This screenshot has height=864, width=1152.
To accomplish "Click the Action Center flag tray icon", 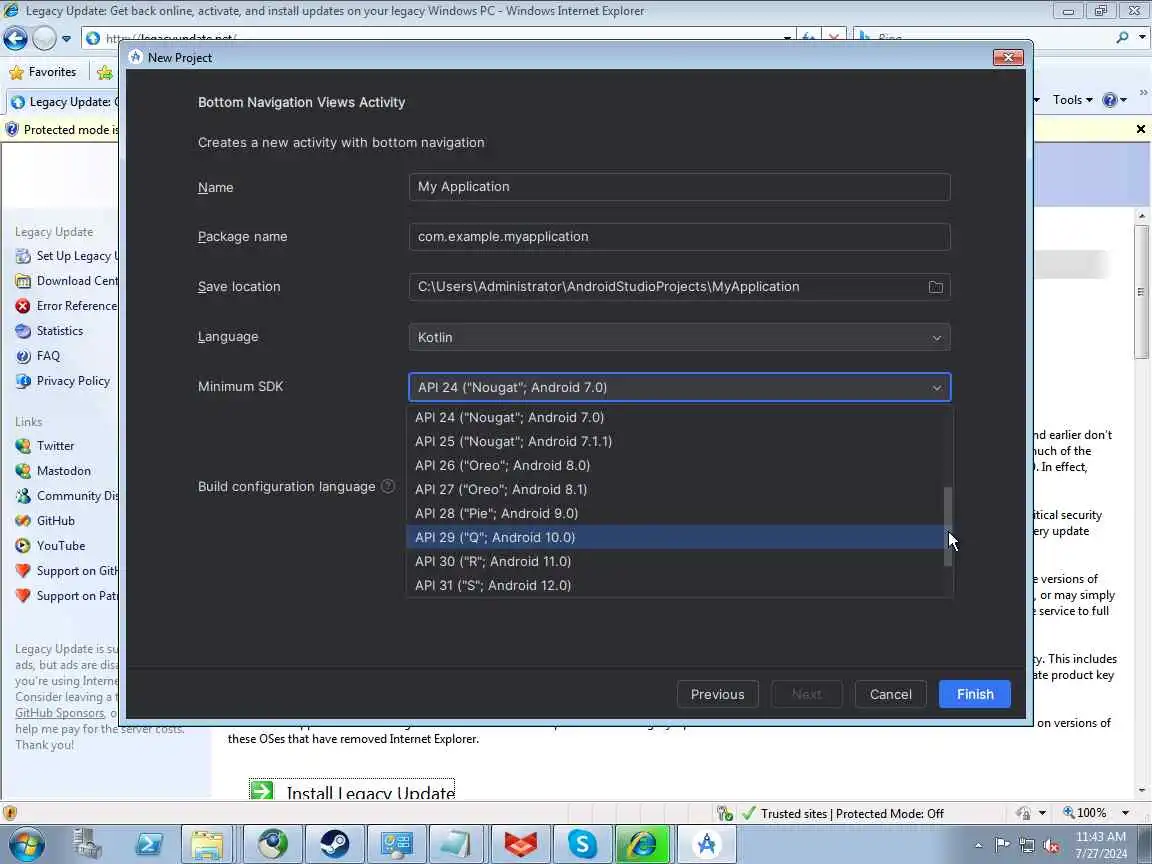I will pyautogui.click(x=1001, y=846).
